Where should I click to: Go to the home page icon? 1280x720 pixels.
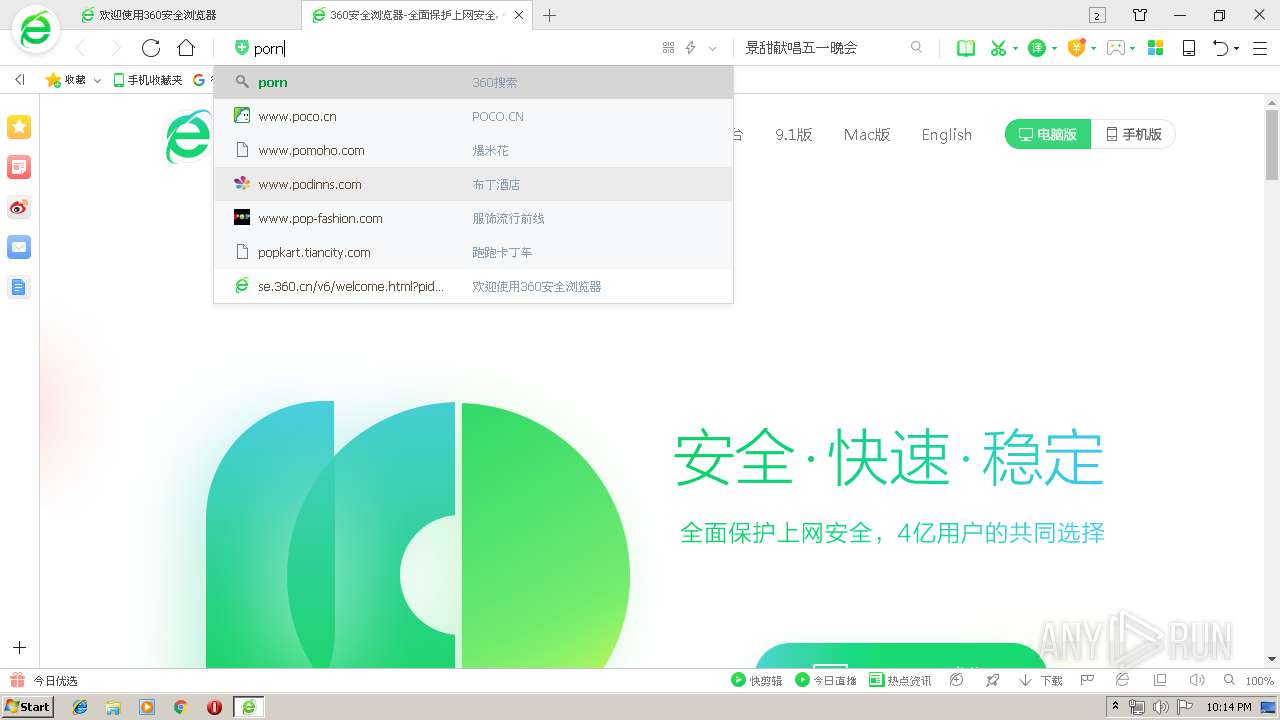186,48
